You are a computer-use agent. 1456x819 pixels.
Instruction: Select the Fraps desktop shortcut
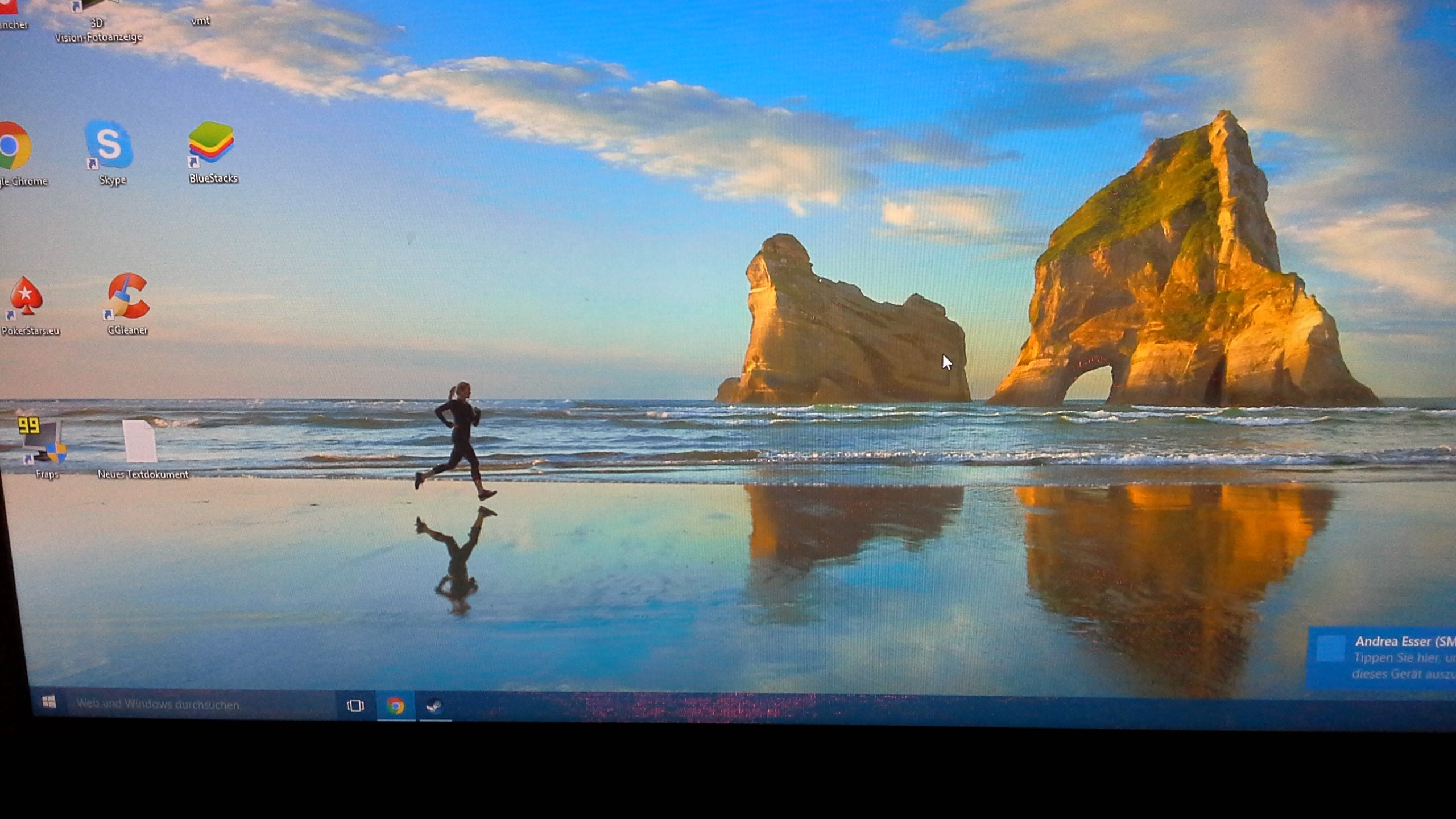[42, 442]
